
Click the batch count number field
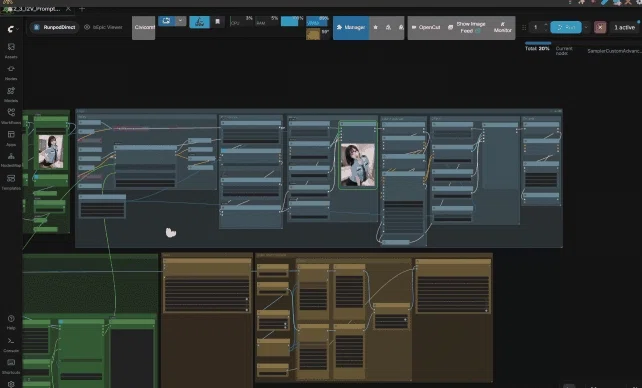click(x=536, y=27)
